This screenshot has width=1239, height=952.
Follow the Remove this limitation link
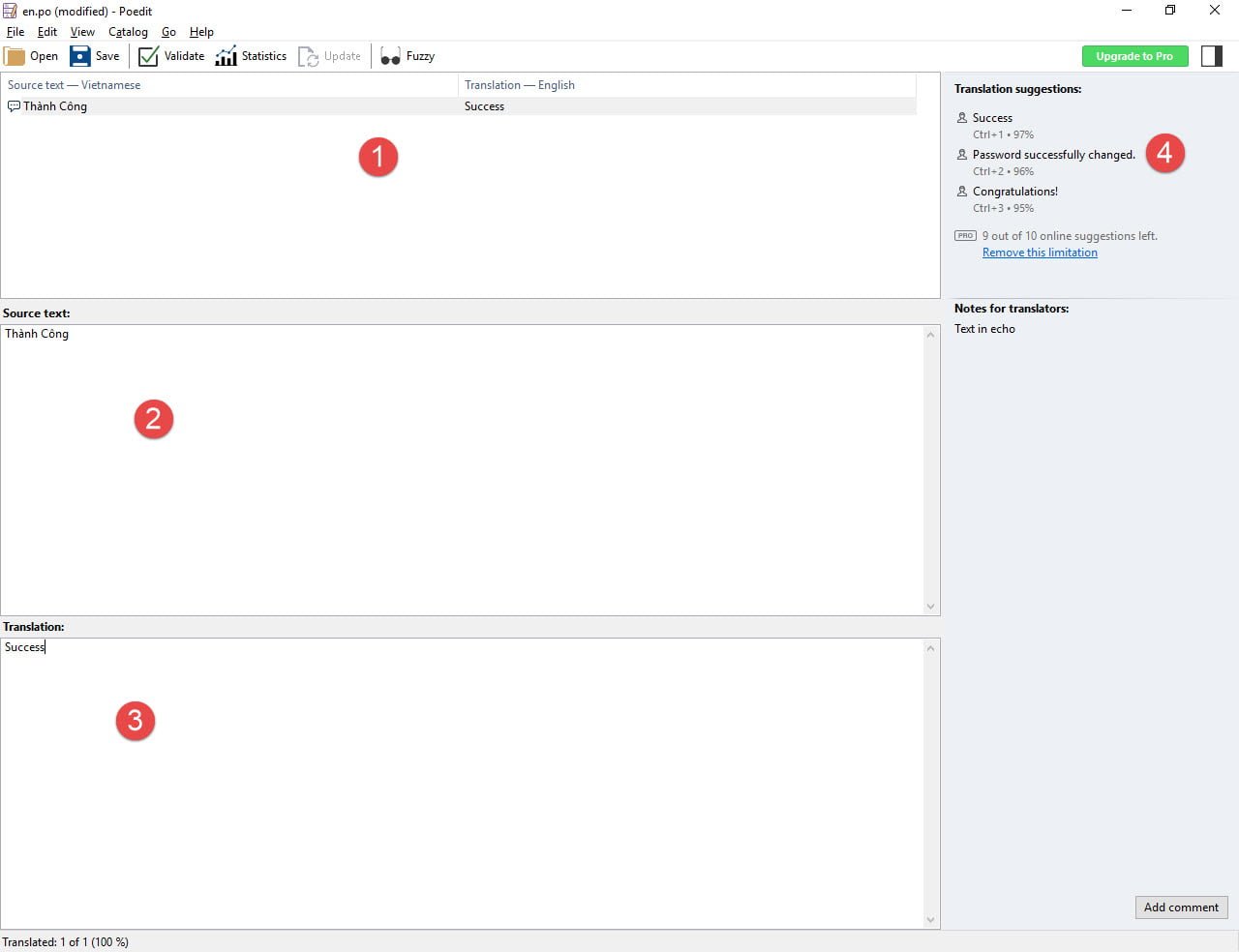click(1040, 253)
